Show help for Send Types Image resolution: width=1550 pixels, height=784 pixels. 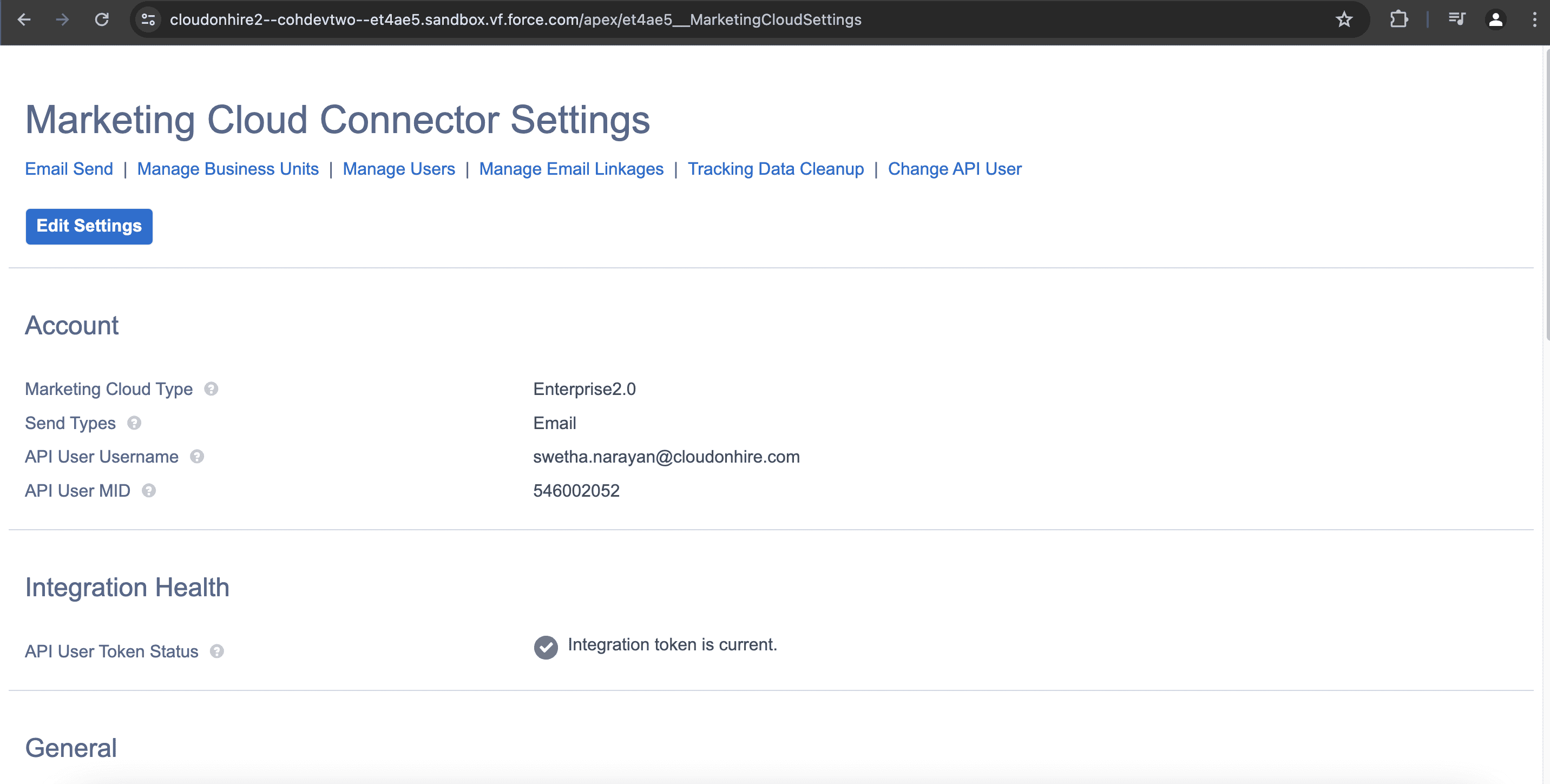(x=134, y=423)
